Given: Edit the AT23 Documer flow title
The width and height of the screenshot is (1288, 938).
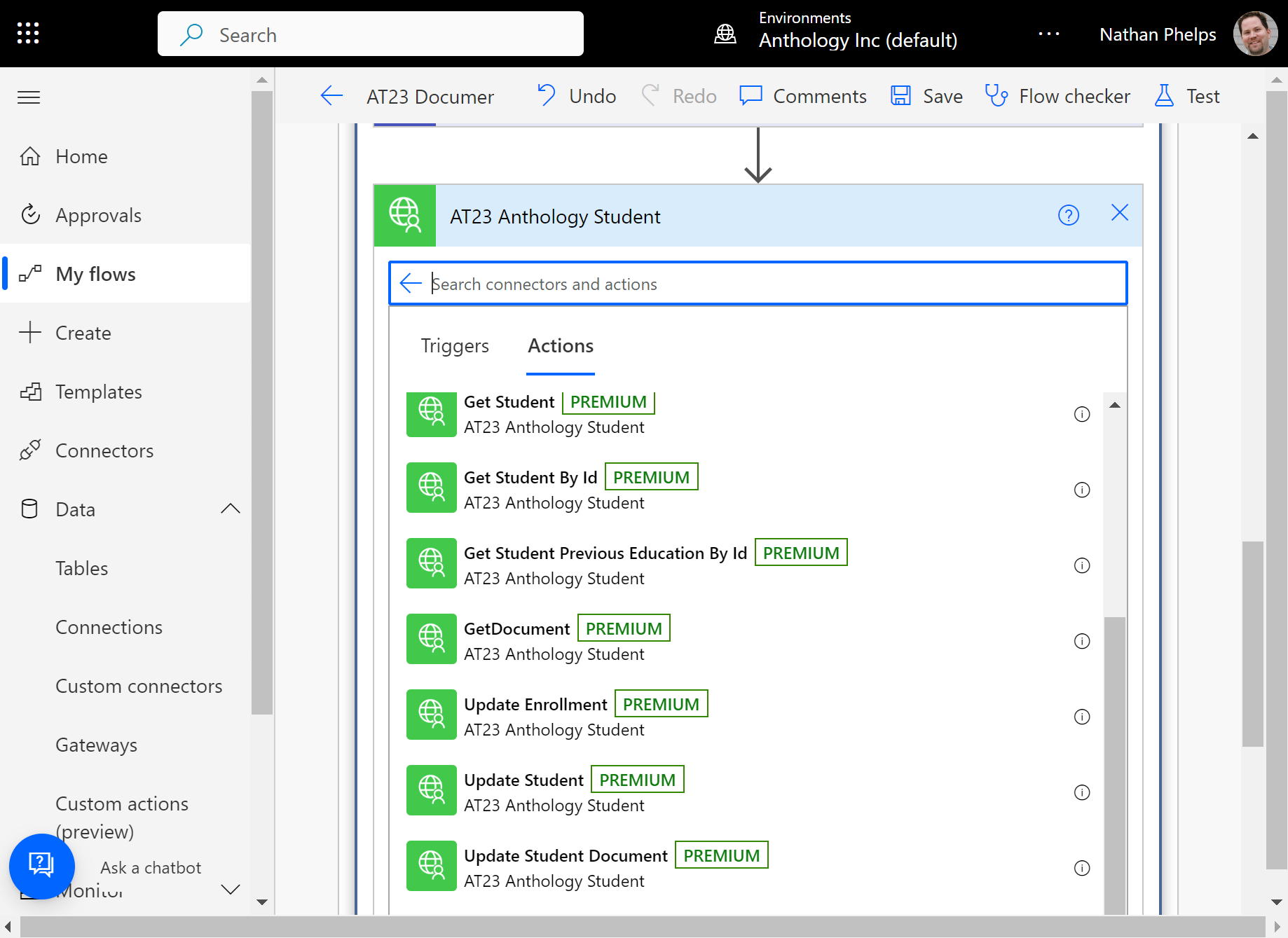Looking at the screenshot, I should pos(430,97).
